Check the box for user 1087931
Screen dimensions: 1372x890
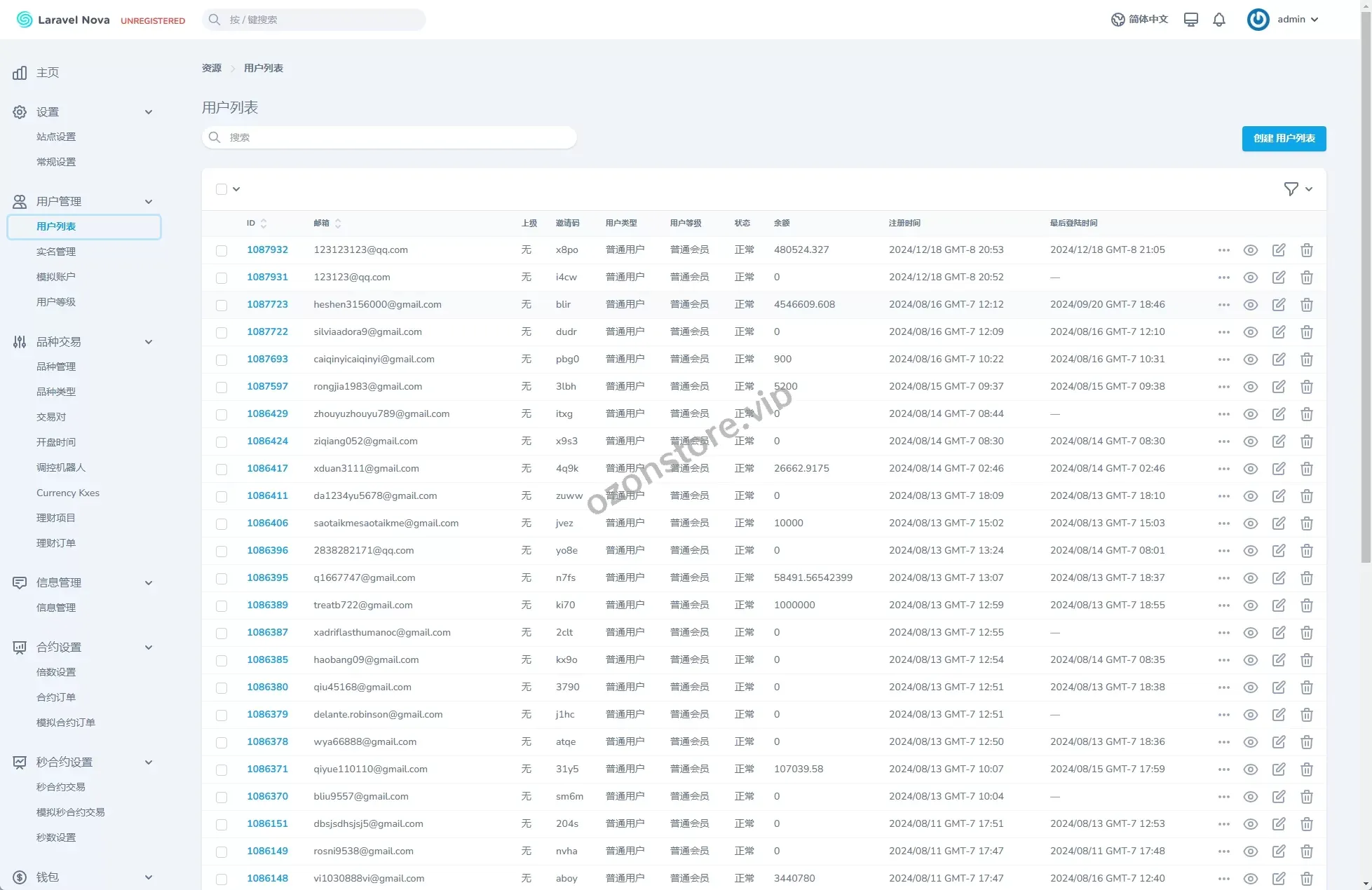point(222,278)
